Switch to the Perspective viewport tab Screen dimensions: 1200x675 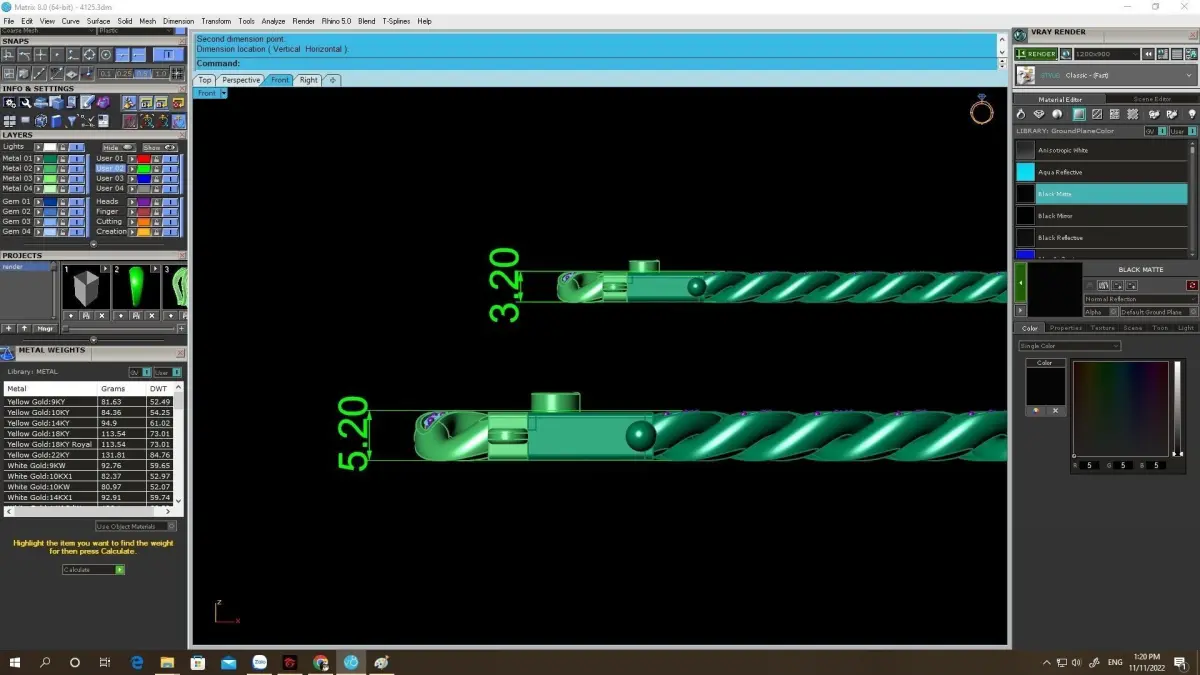pyautogui.click(x=241, y=80)
